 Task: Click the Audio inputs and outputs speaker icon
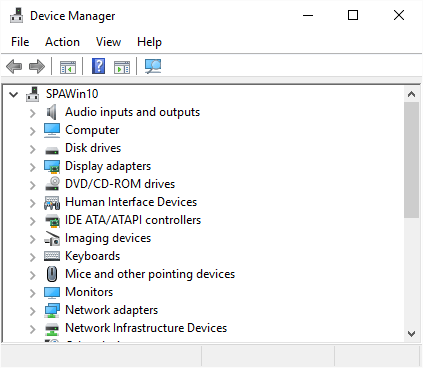tap(52, 112)
